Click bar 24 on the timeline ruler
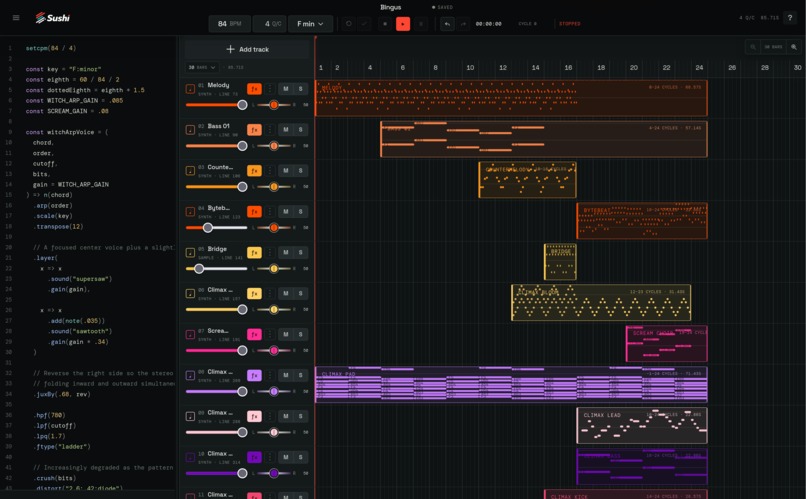This screenshot has width=806, height=499. (x=699, y=67)
